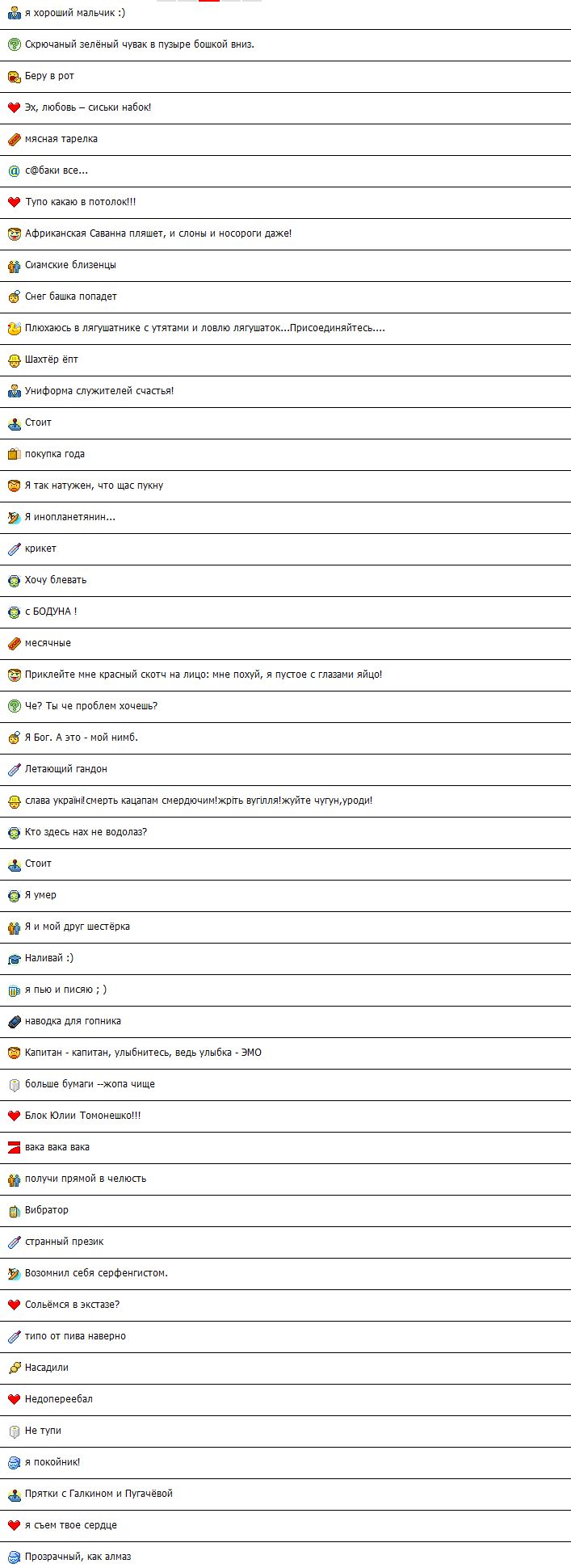Select the status 'Возомнил себя серфенгистом.'
The width and height of the screenshot is (571, 1568).
coord(285,1273)
